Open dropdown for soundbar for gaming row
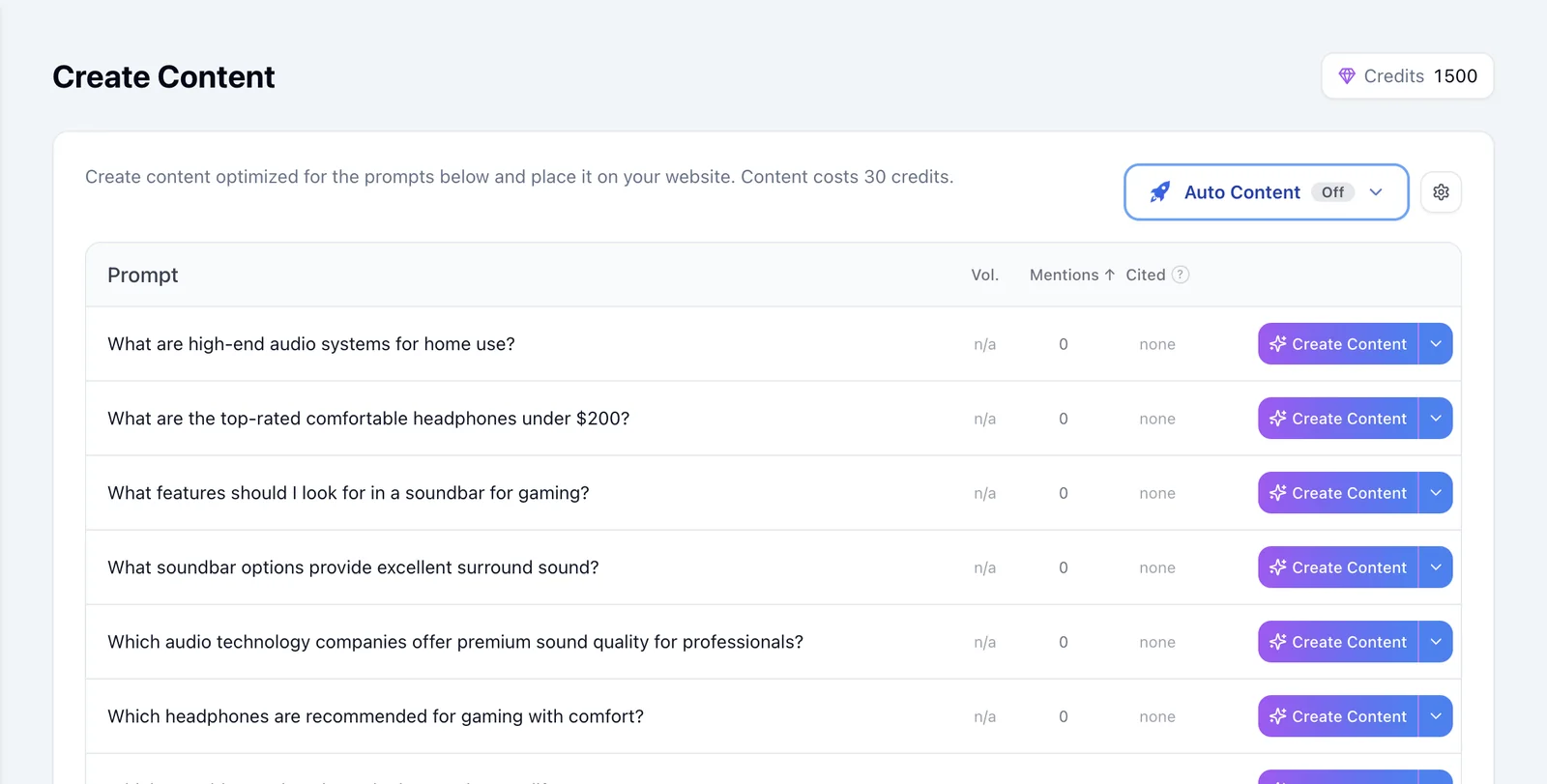This screenshot has width=1547, height=784. click(1436, 493)
